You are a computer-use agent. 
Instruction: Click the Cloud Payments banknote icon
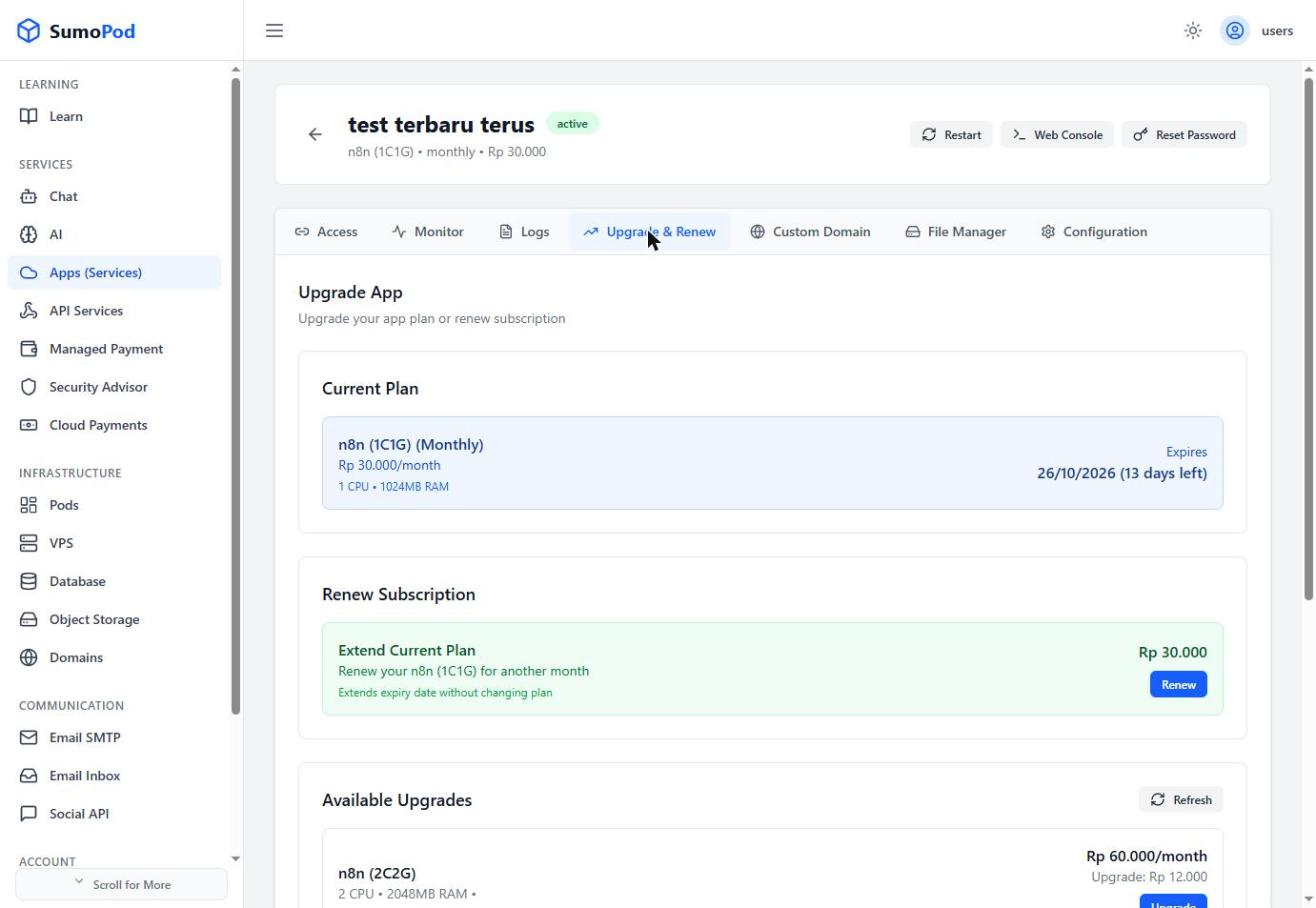click(28, 425)
